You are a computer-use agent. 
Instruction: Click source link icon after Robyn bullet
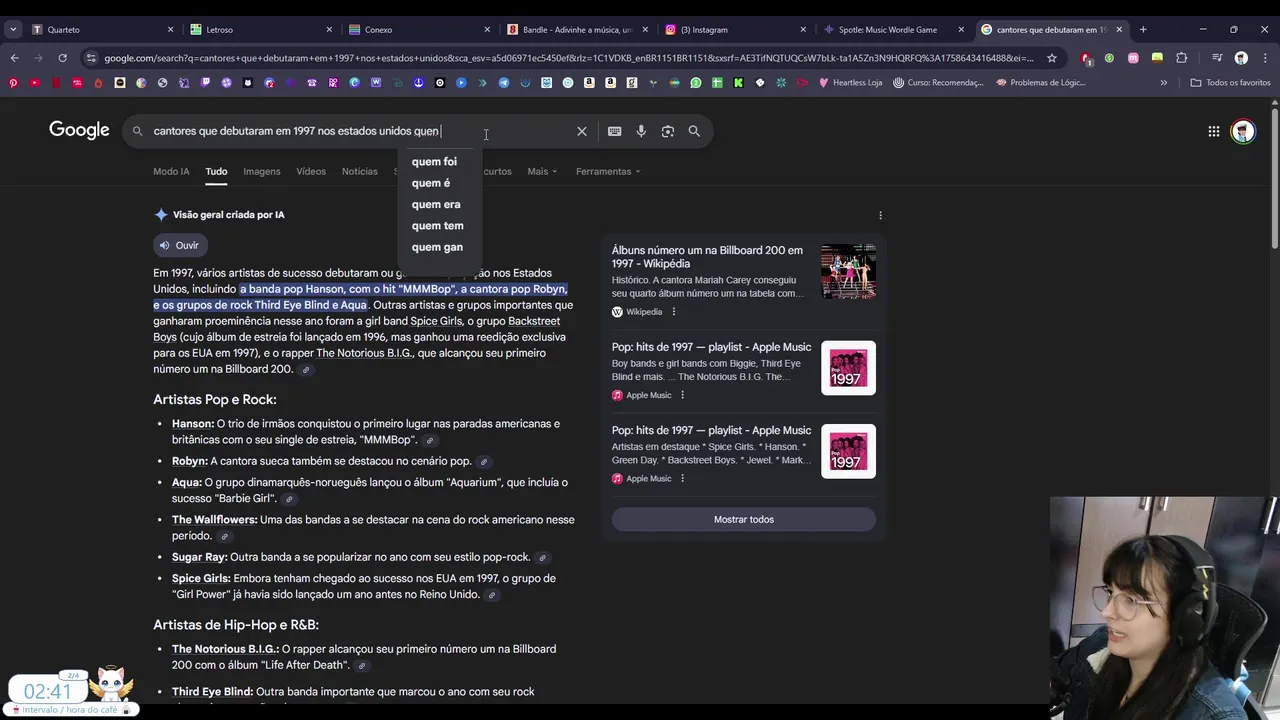(x=483, y=462)
